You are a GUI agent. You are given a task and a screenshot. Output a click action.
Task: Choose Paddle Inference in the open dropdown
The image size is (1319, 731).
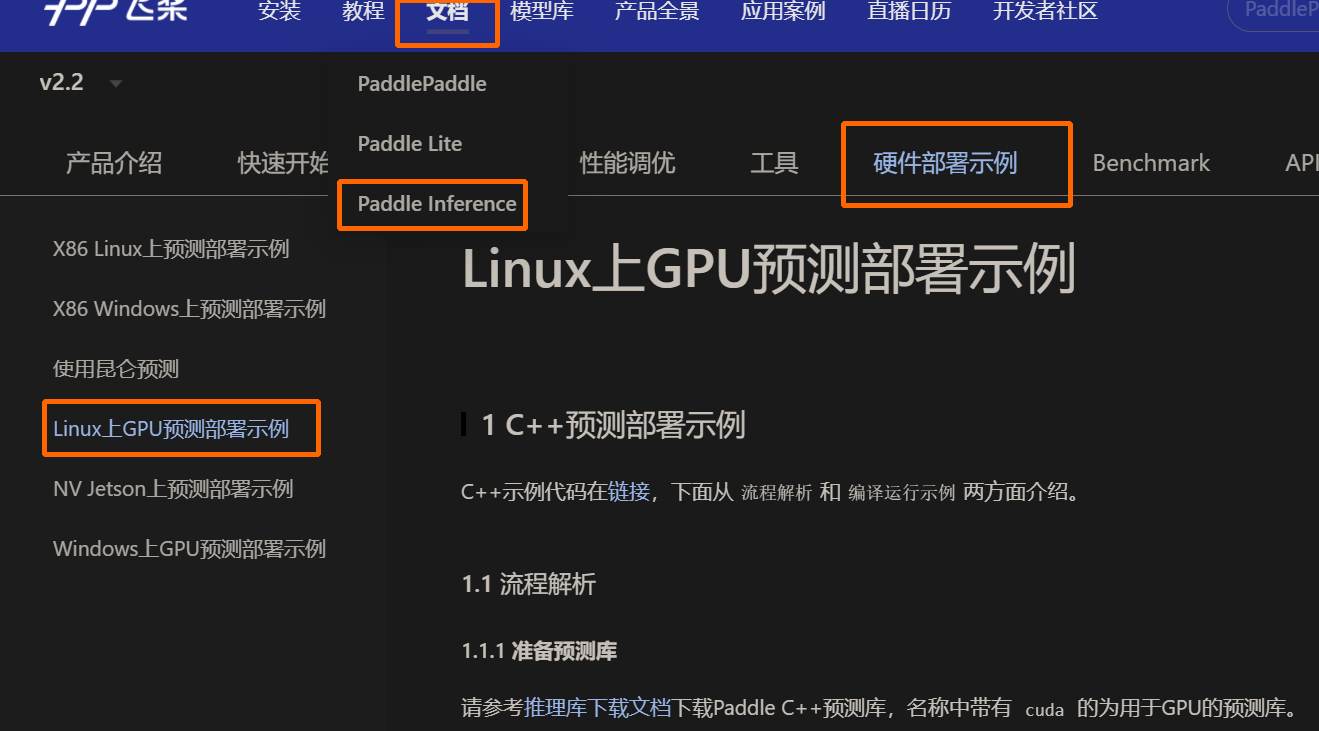click(x=432, y=204)
